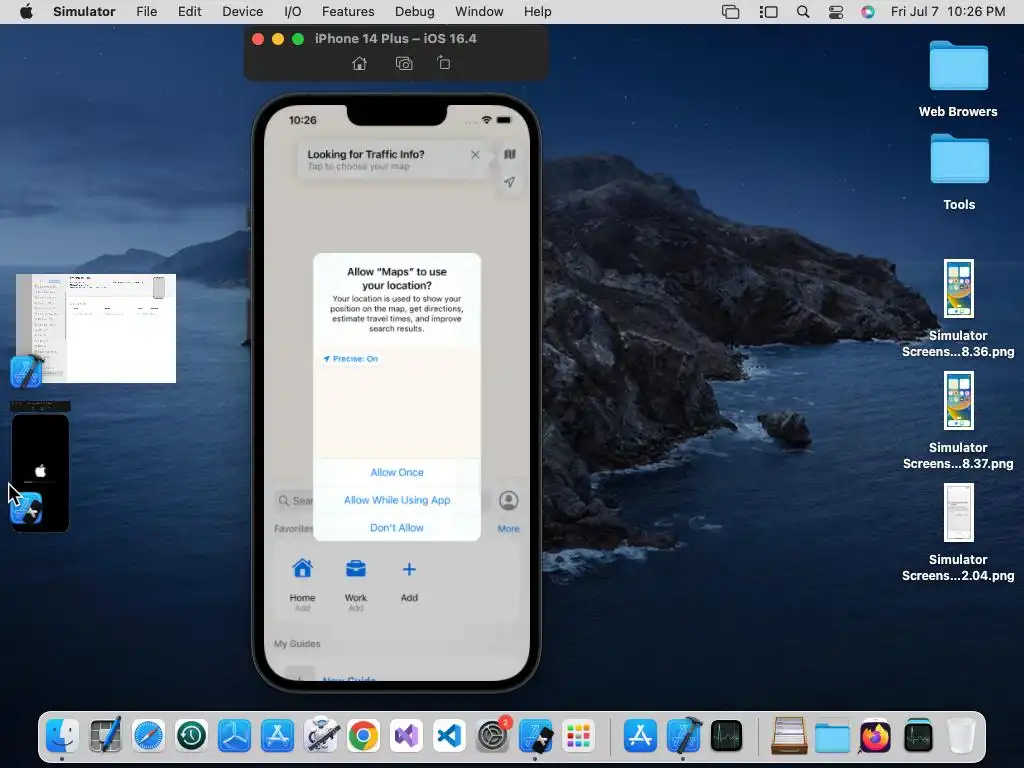Tap the Maps profile account icon
Screen dimensions: 1024x768
509,500
